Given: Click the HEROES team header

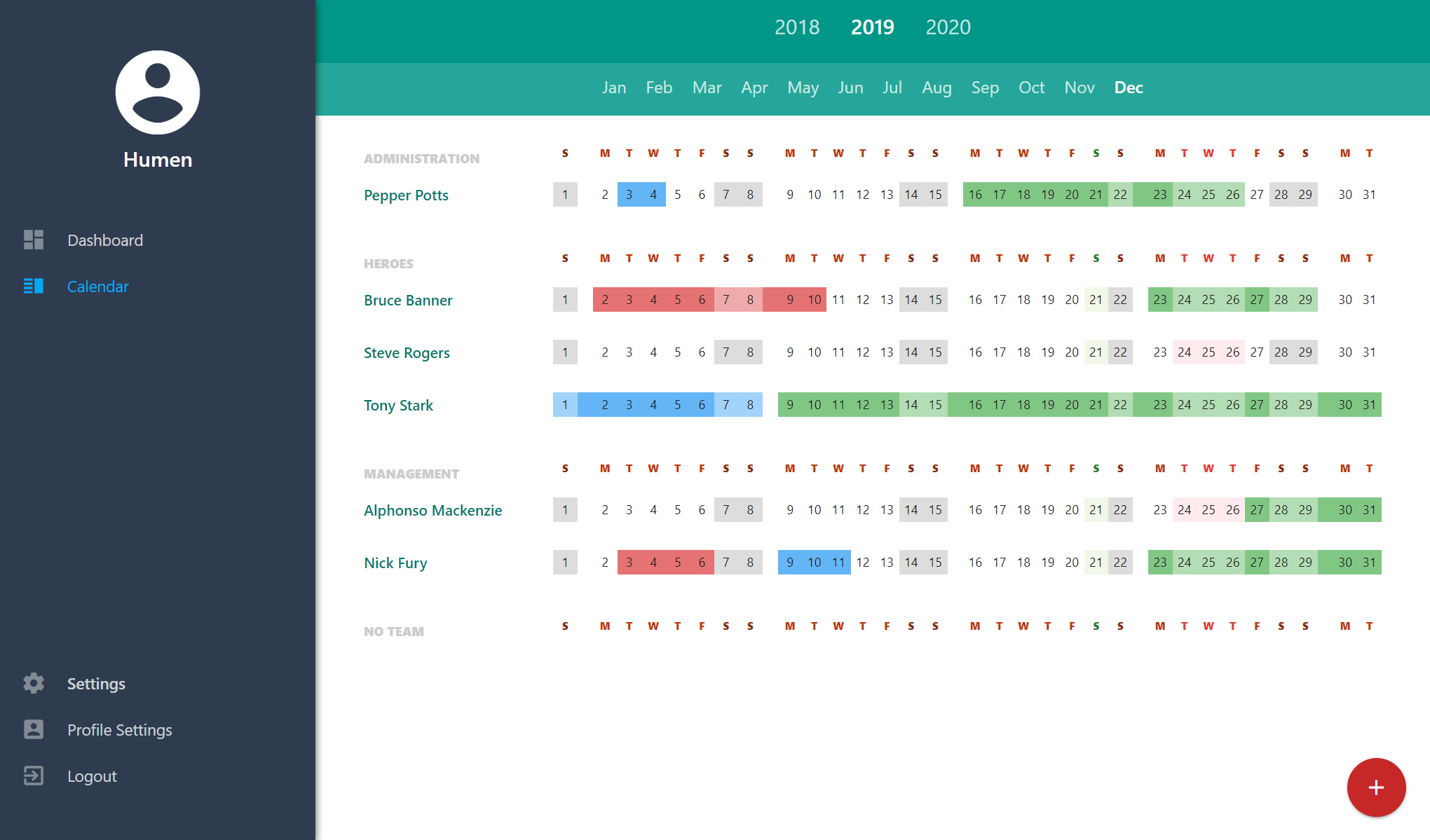Looking at the screenshot, I should (388, 263).
